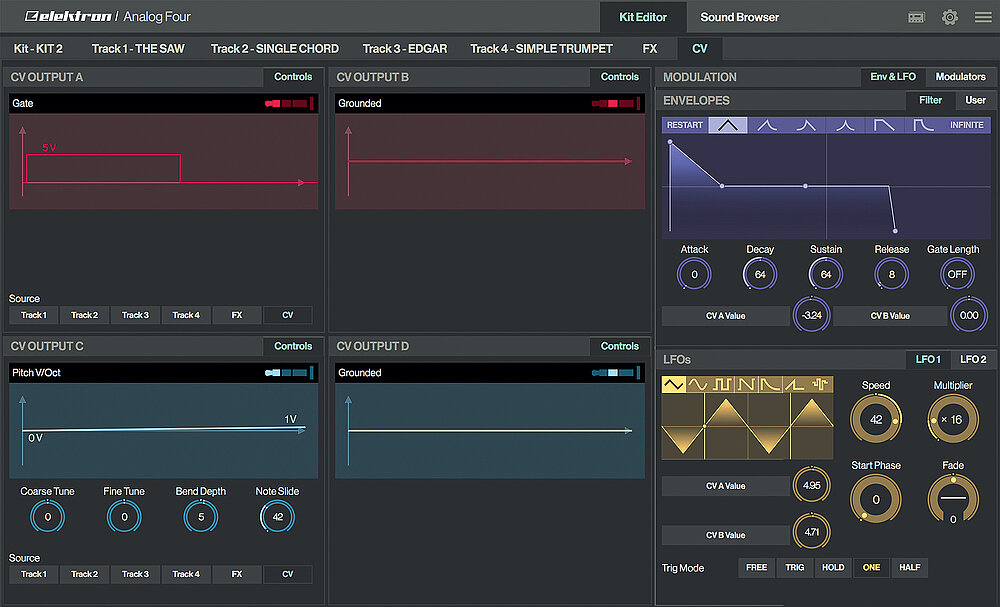Viewport: 1000px width, 607px height.
Task: Set LFO Trig Mode to HOLD
Action: [832, 568]
